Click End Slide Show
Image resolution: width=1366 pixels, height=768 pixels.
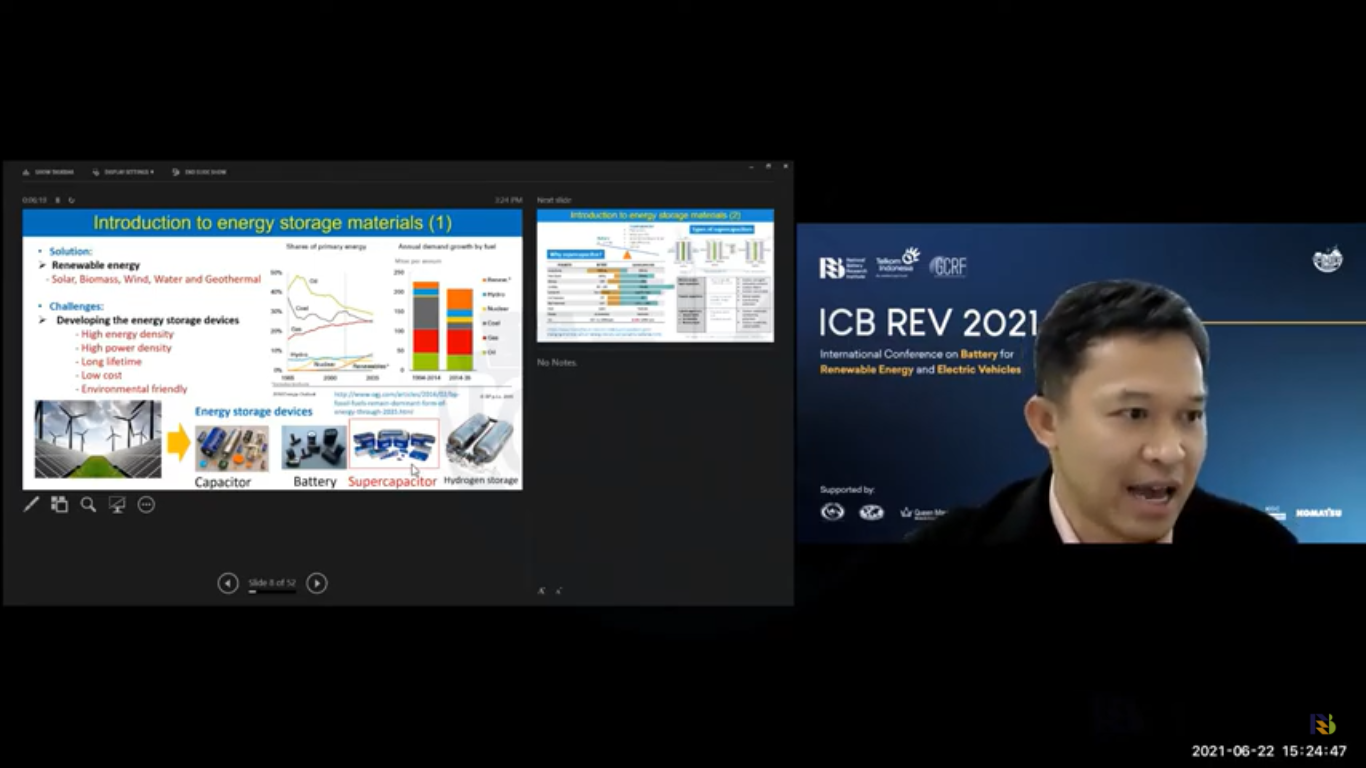coord(199,172)
